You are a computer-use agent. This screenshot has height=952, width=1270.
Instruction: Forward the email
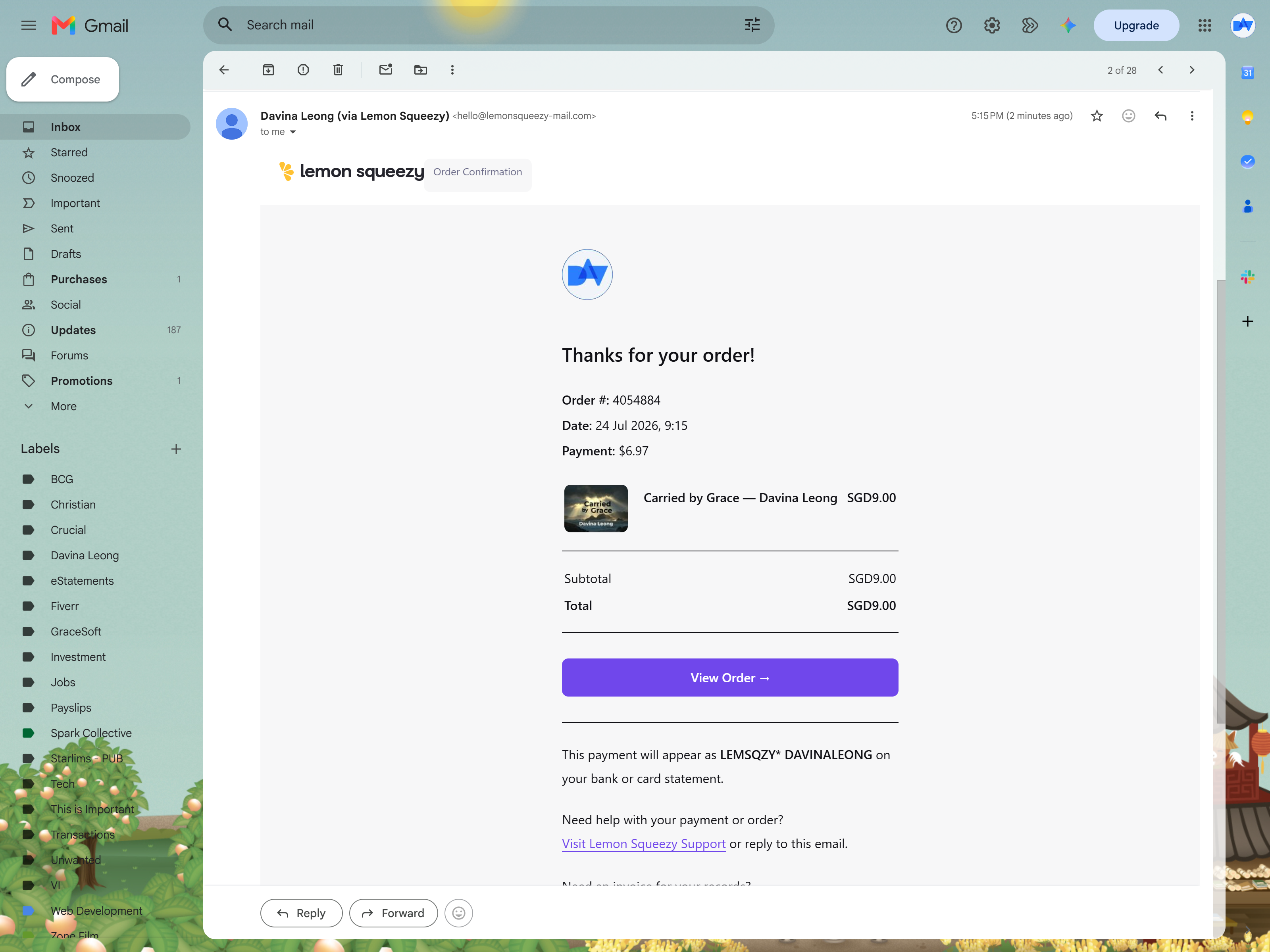pos(393,913)
